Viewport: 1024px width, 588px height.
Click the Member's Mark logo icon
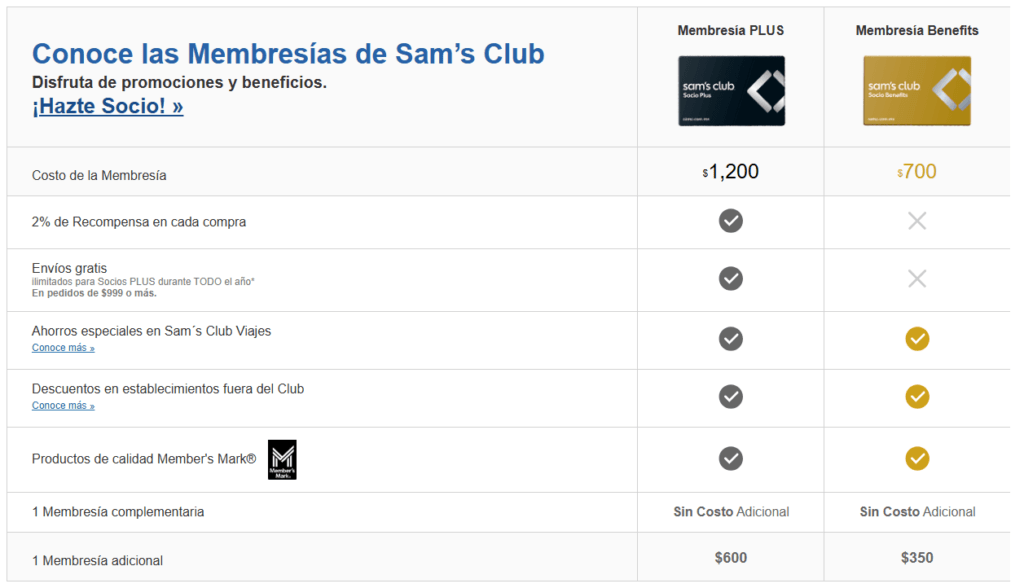(x=282, y=460)
